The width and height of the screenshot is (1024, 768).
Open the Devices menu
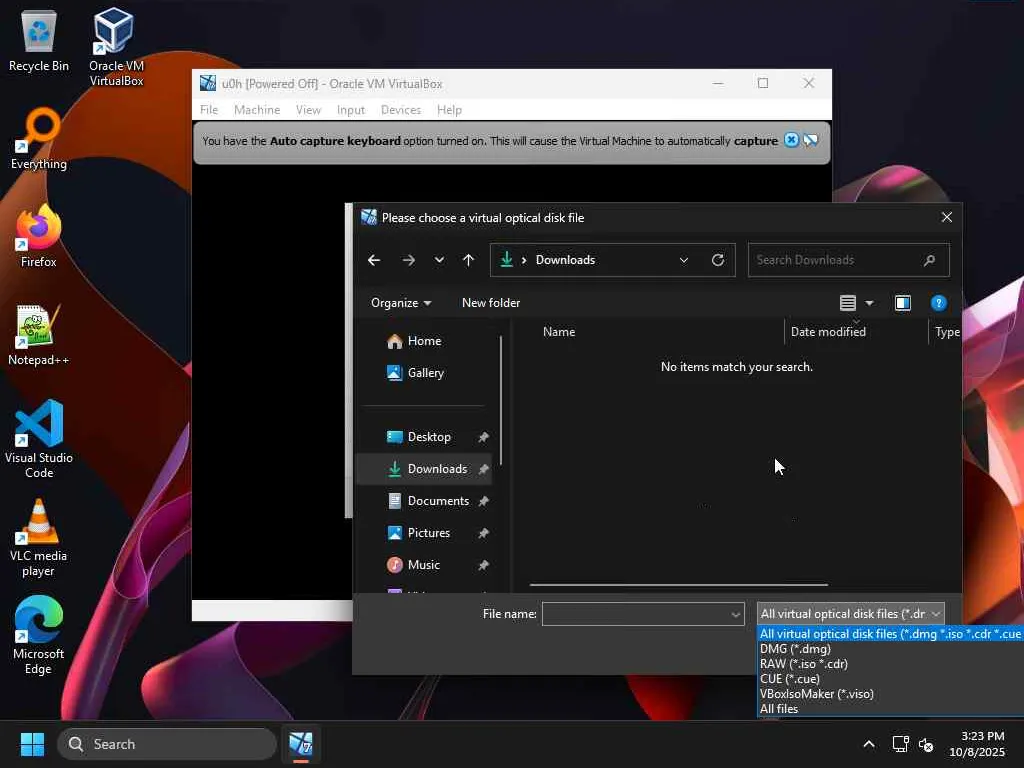pyautogui.click(x=401, y=110)
